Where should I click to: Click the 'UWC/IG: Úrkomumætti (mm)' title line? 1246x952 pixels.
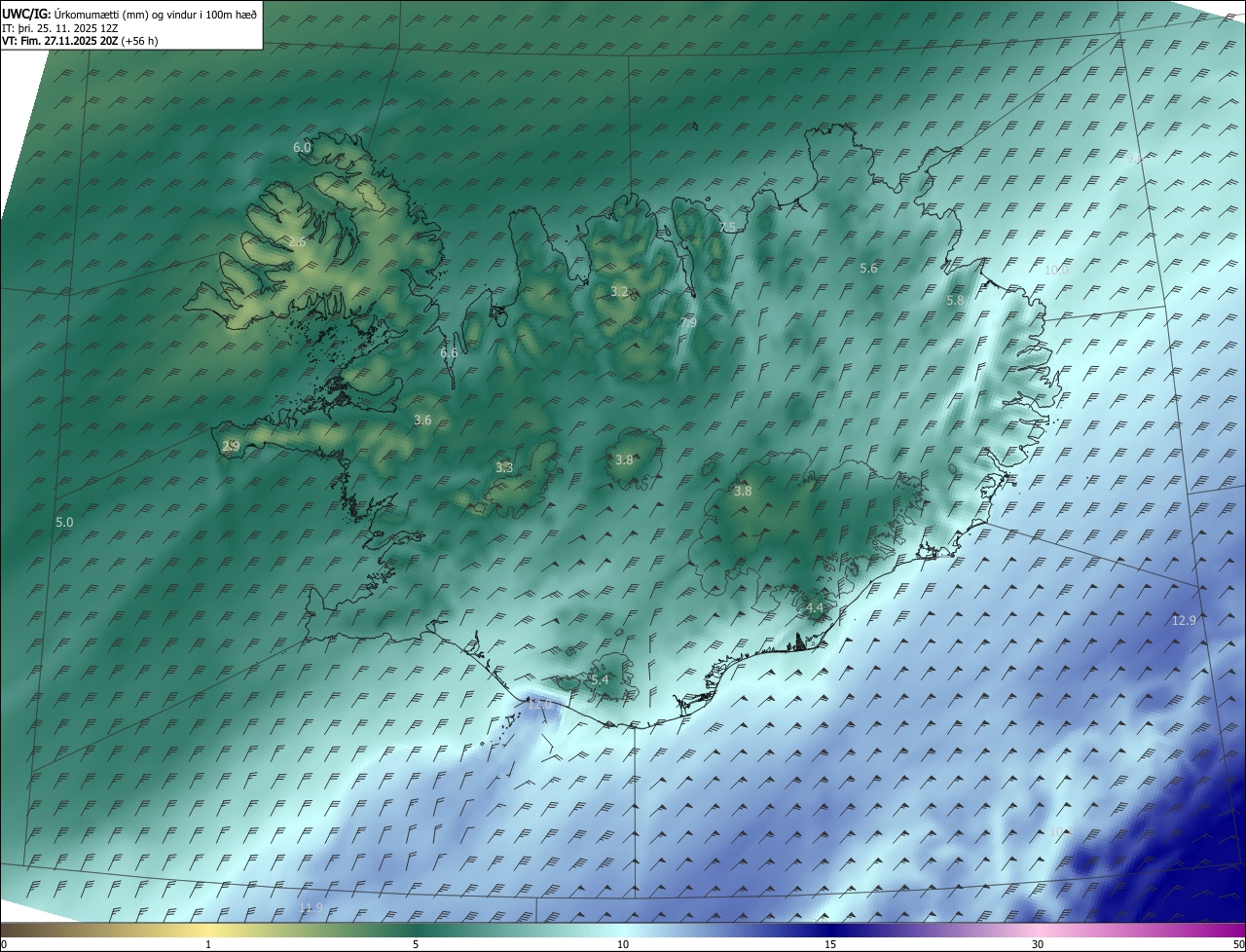(129, 14)
